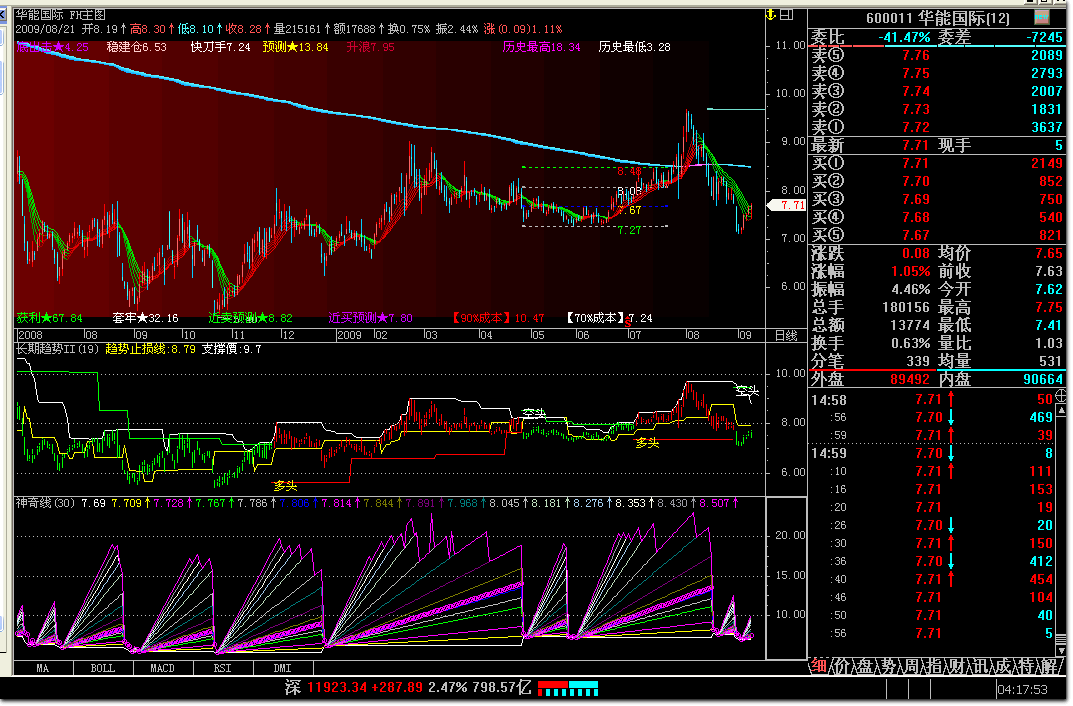Select the 势 trend tab
The height and width of the screenshot is (706, 1073).
[x=888, y=666]
